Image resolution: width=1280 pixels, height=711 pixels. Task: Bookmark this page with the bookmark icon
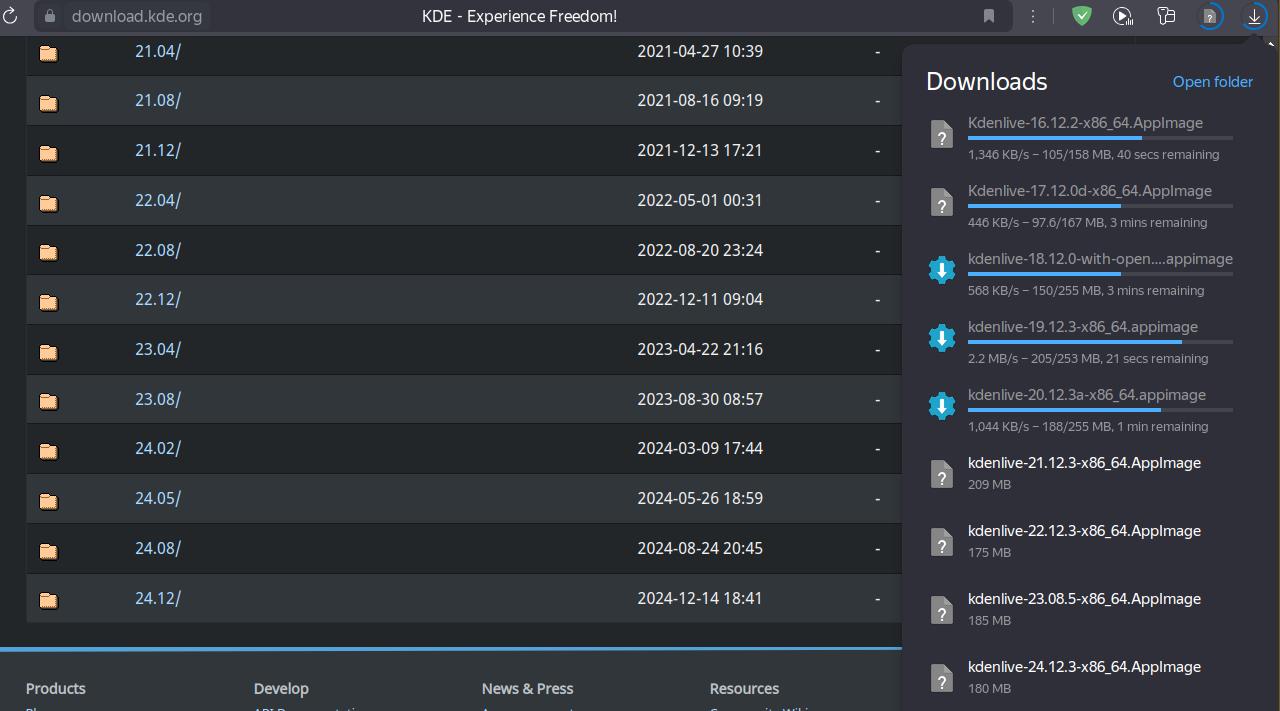989,16
